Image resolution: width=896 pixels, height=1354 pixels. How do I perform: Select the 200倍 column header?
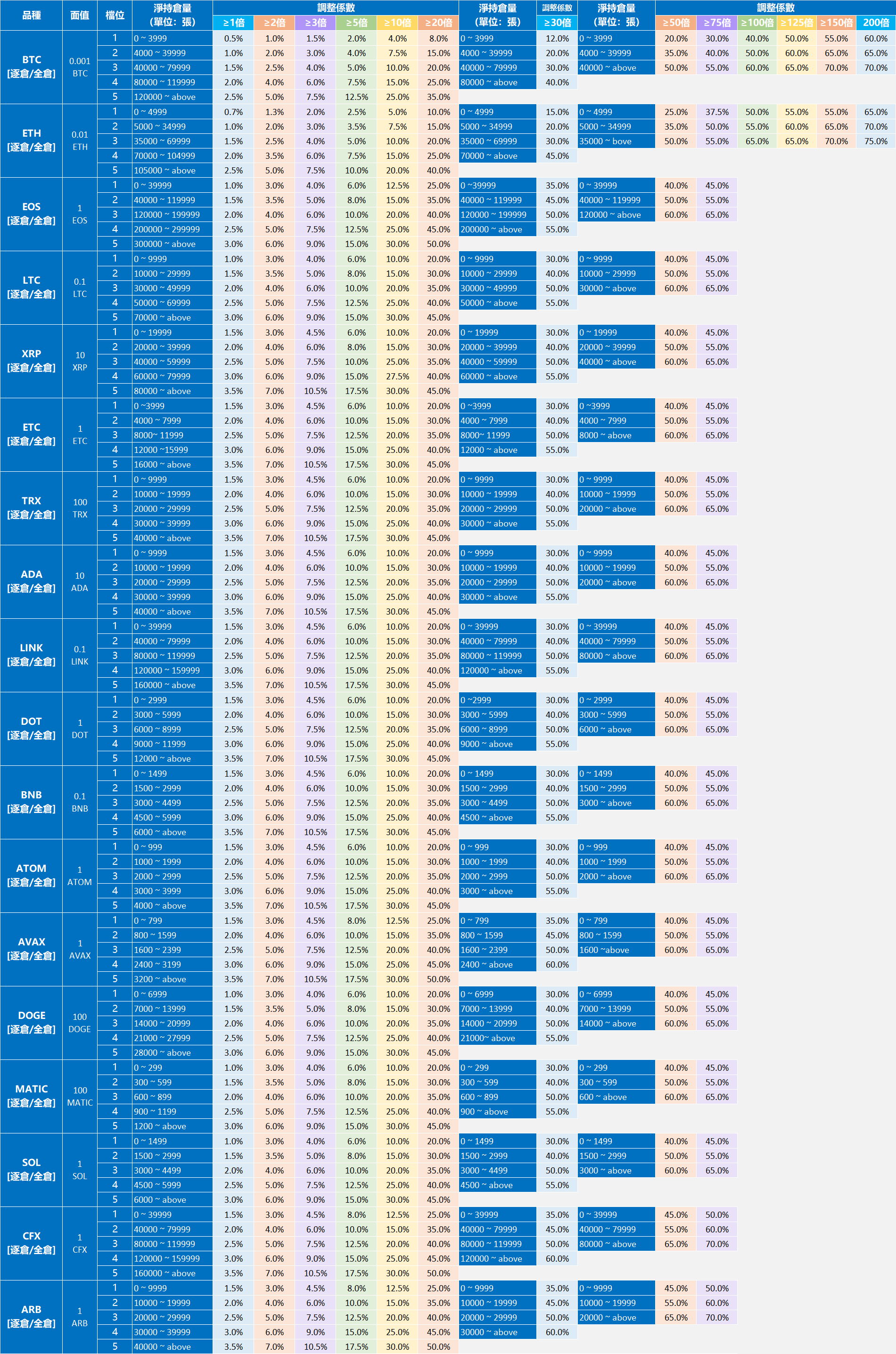coord(875,23)
